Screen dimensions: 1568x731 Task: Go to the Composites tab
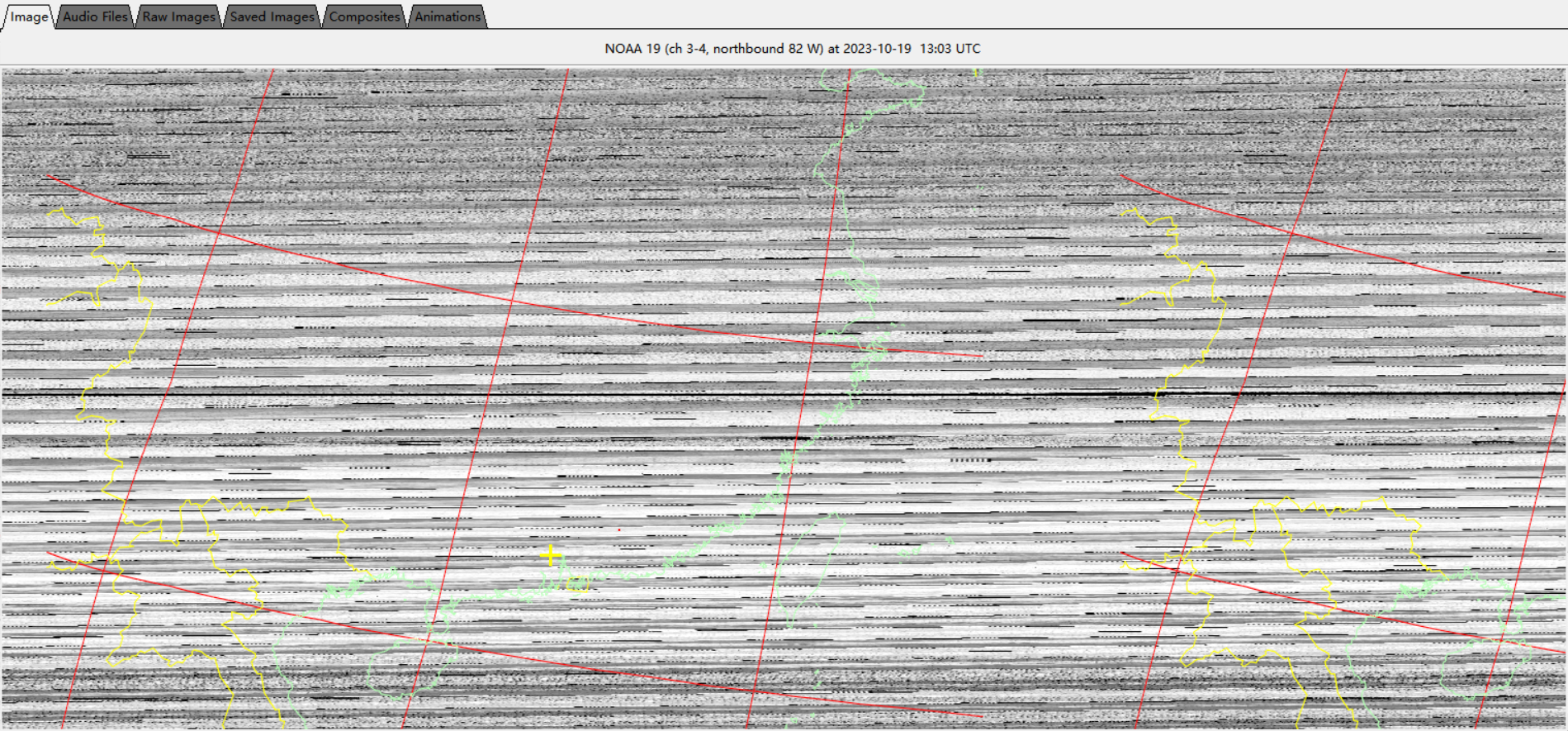coord(364,17)
